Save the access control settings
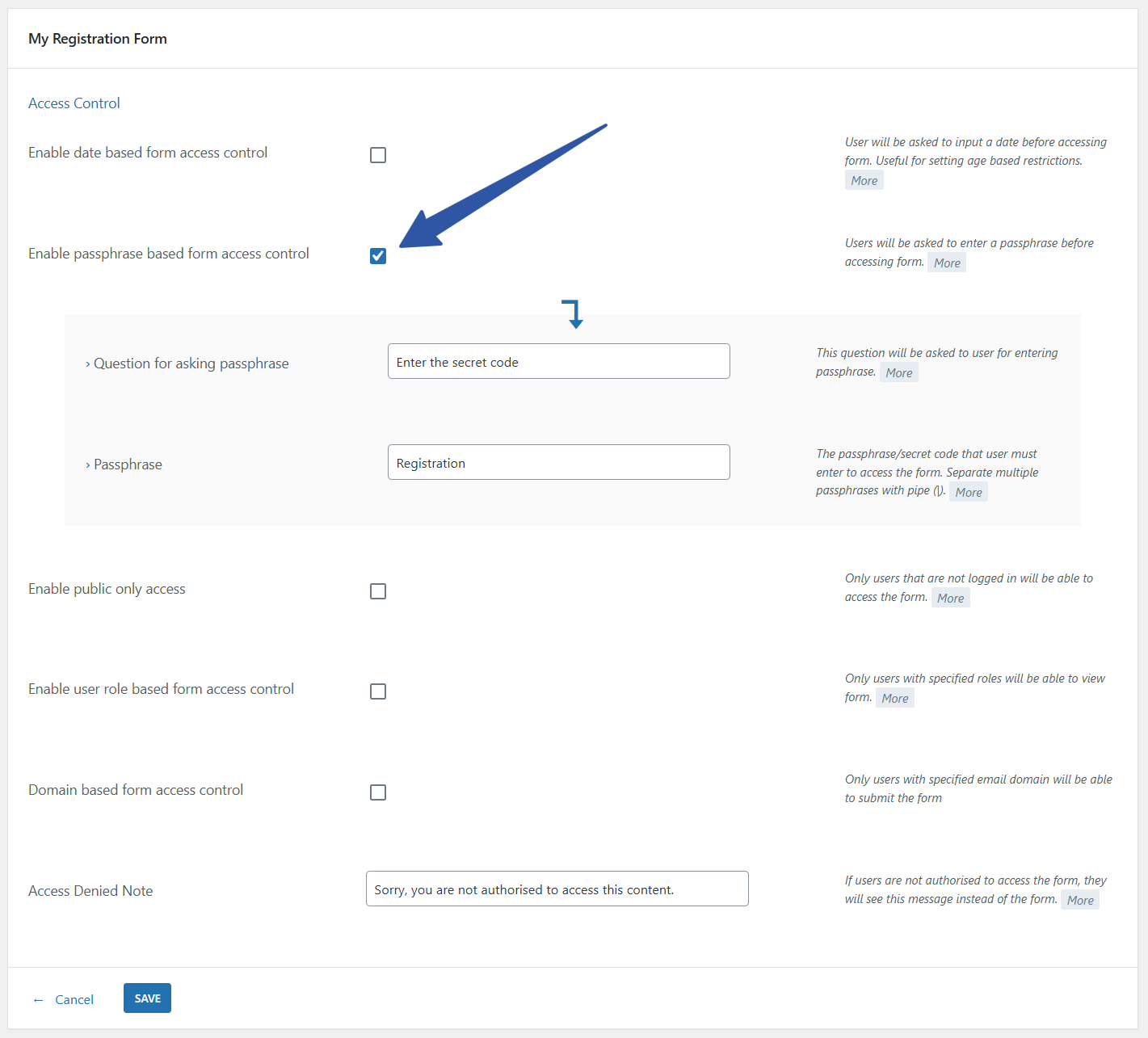This screenshot has height=1038, width=1148. coord(147,998)
